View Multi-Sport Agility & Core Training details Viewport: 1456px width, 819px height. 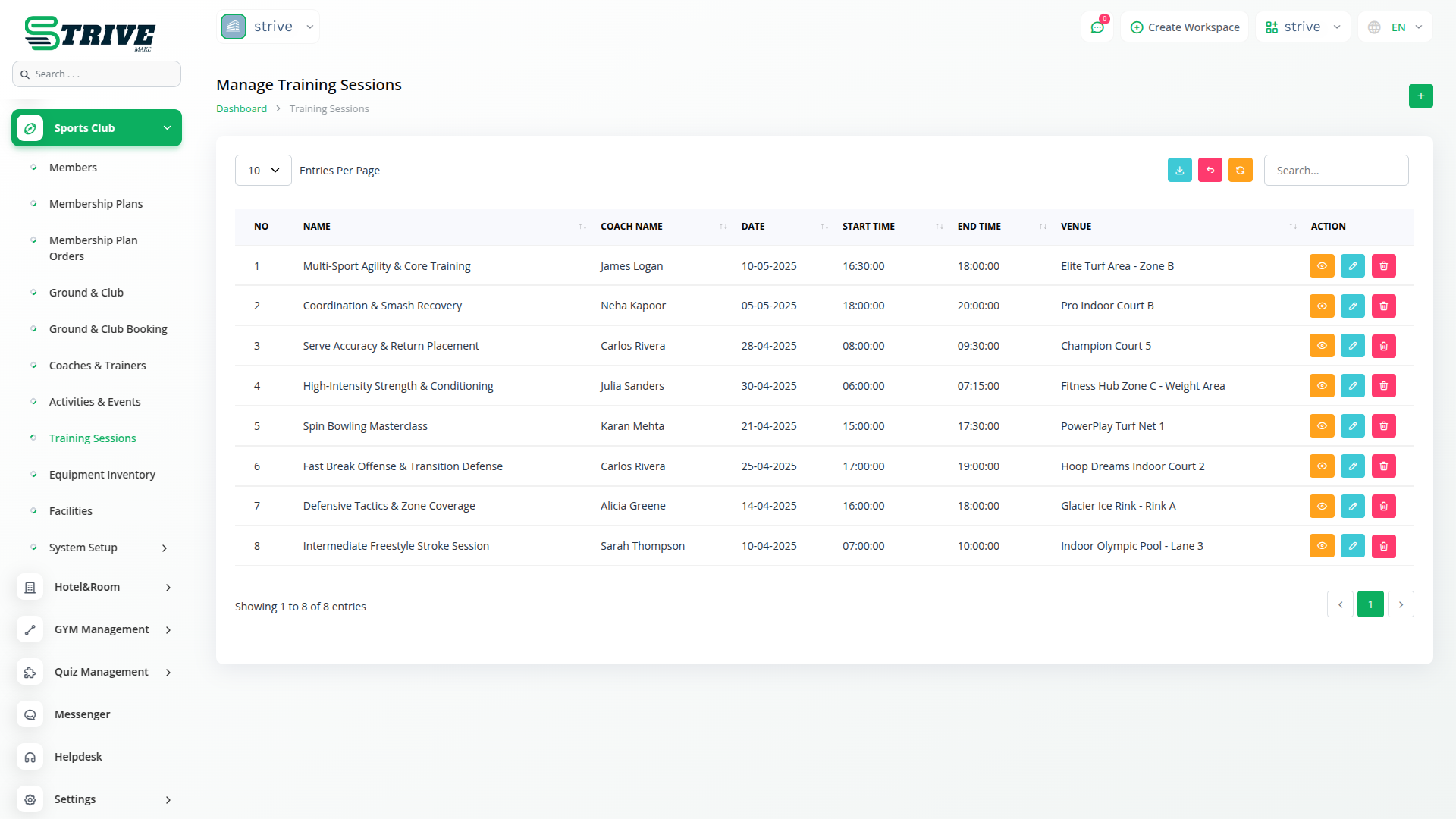click(x=1321, y=266)
